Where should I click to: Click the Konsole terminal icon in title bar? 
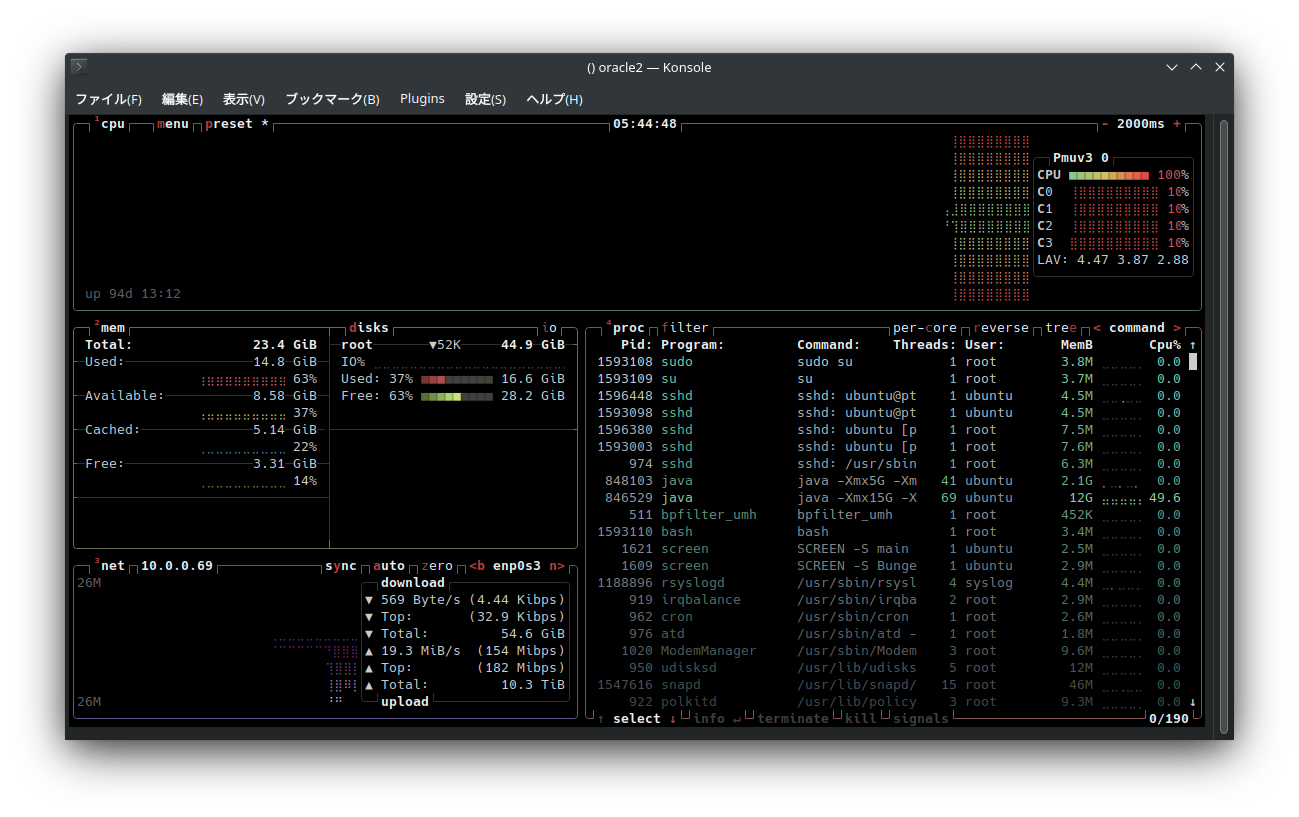click(79, 67)
